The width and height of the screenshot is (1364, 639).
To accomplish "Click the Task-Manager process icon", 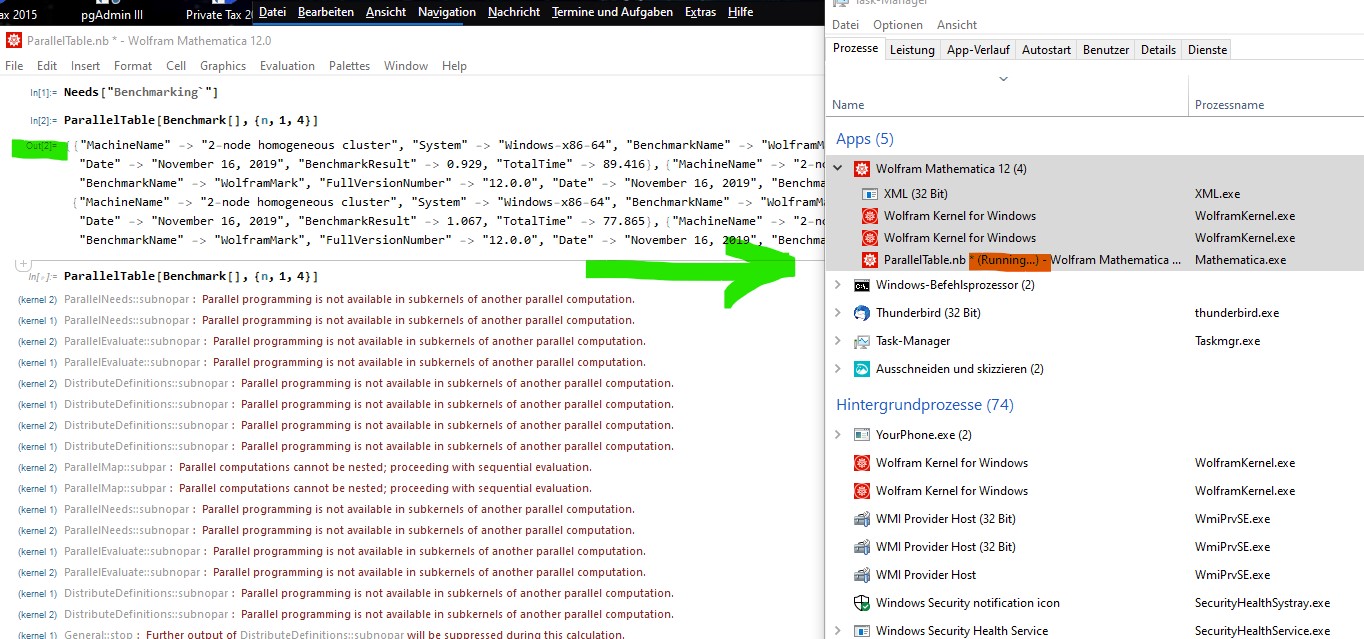I will (862, 341).
